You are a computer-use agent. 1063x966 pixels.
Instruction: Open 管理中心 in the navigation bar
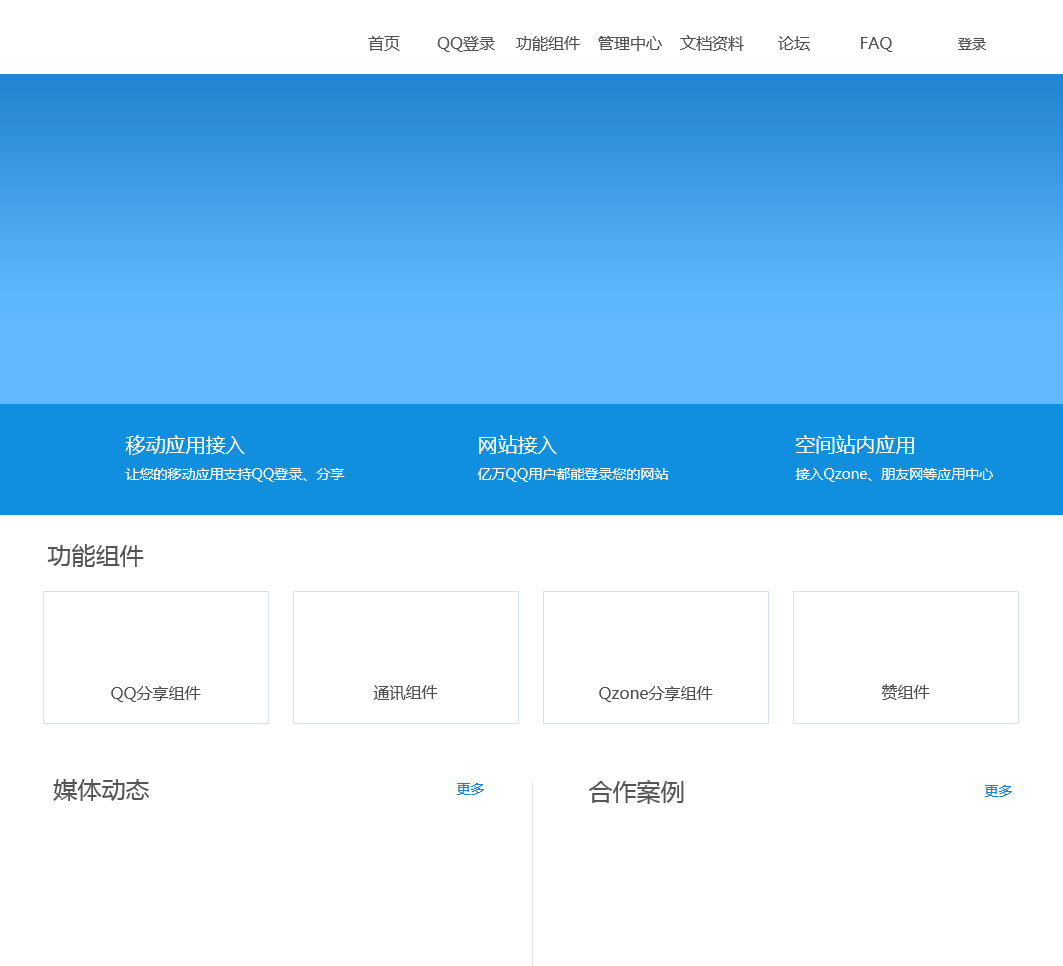coord(630,43)
